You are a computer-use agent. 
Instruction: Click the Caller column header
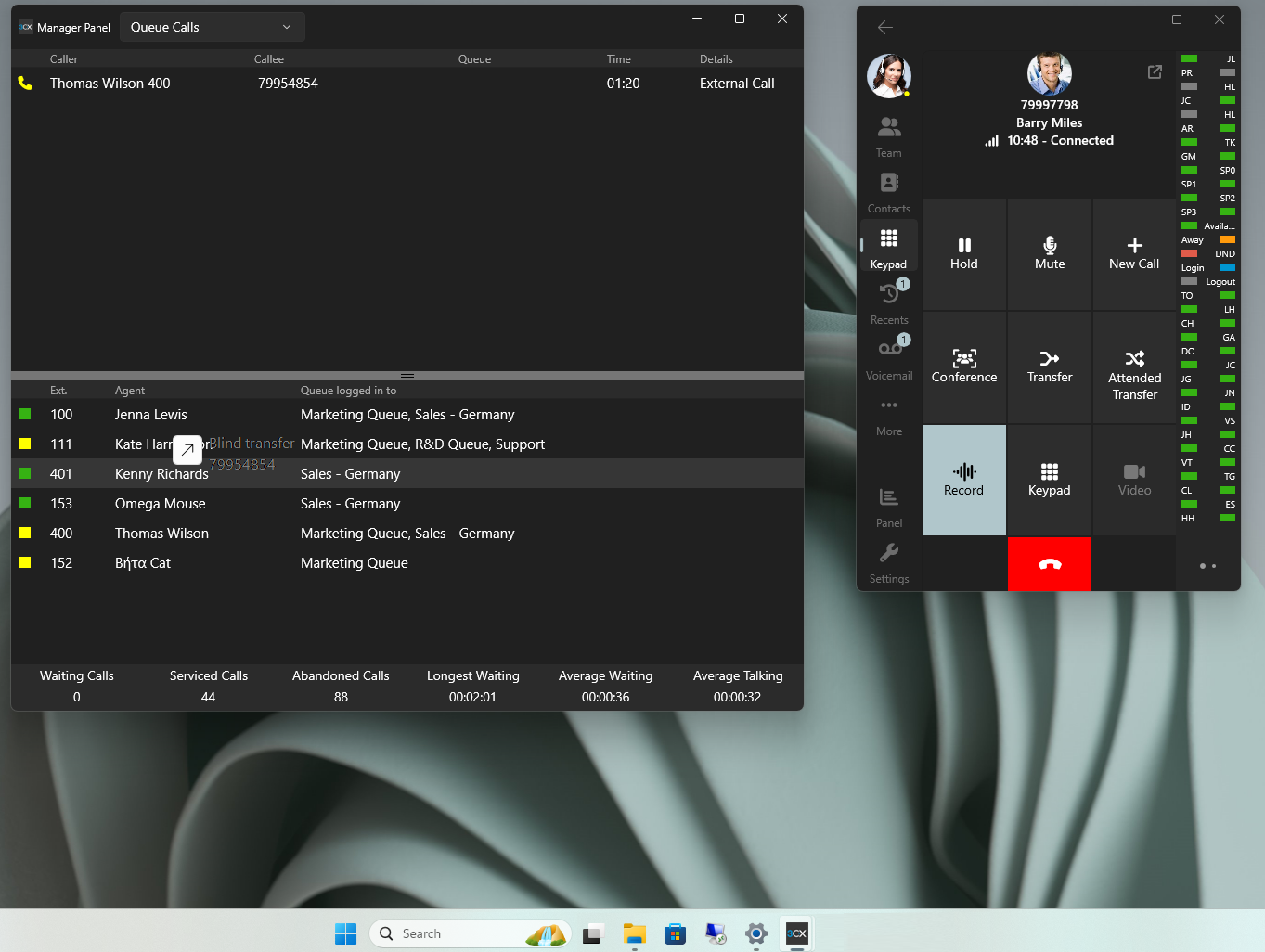pos(64,59)
